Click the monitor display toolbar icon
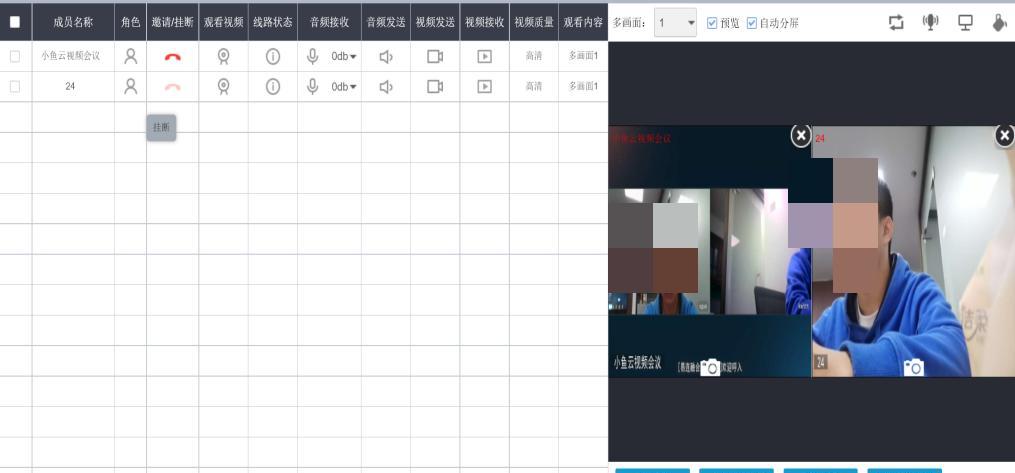This screenshot has height=473, width=1015. [x=965, y=23]
